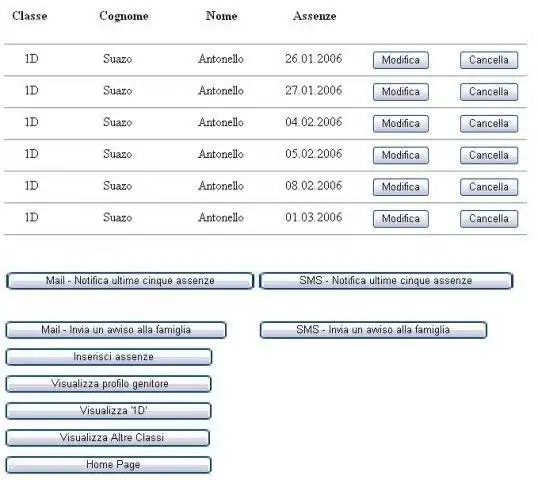This screenshot has height=480, width=538.
Task: Select the date 05.02.2006
Action: pos(314,154)
